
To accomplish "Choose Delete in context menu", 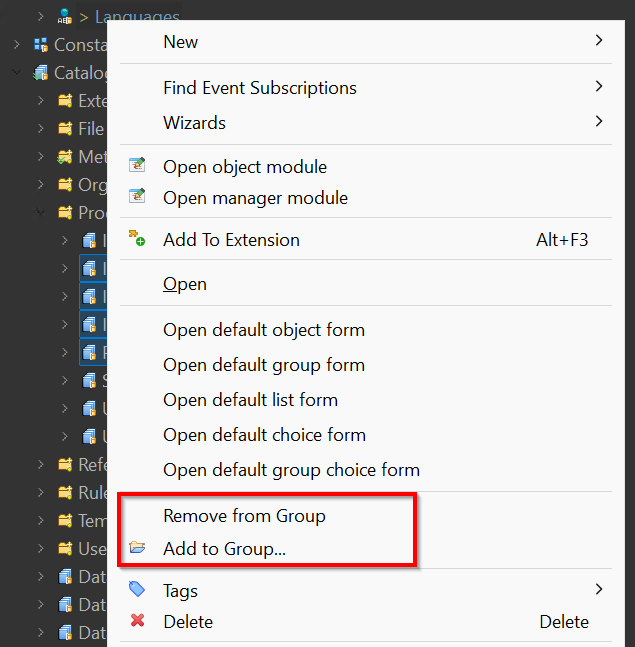I will pos(366,622).
